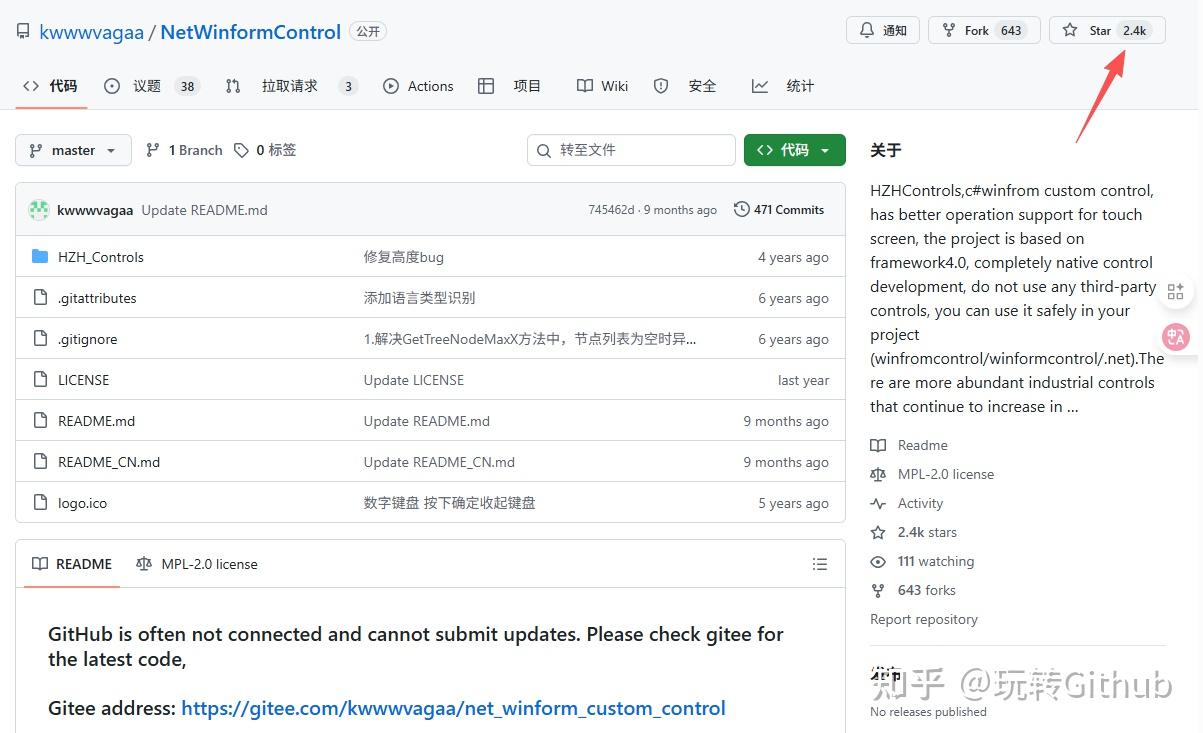View the 2.4k stars link
Image resolution: width=1203 pixels, height=733 pixels.
click(914, 532)
